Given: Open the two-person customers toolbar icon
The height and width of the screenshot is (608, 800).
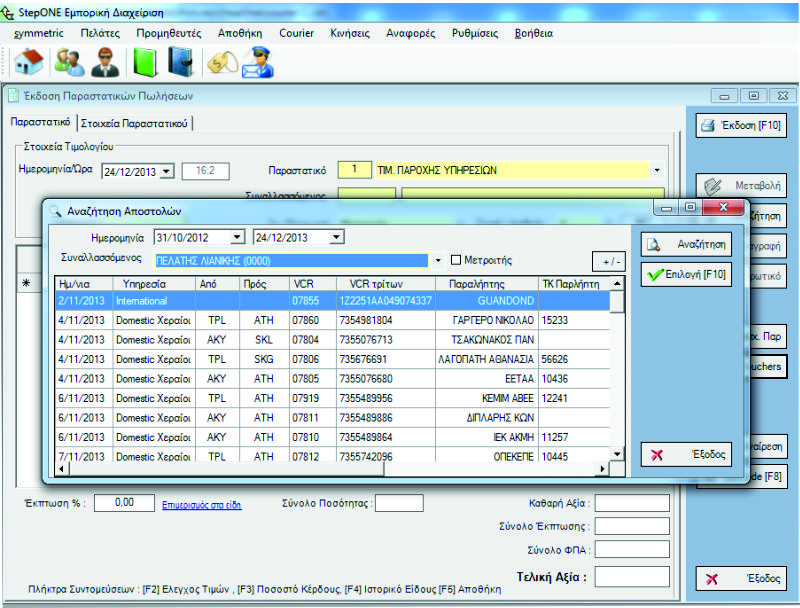Looking at the screenshot, I should [69, 62].
